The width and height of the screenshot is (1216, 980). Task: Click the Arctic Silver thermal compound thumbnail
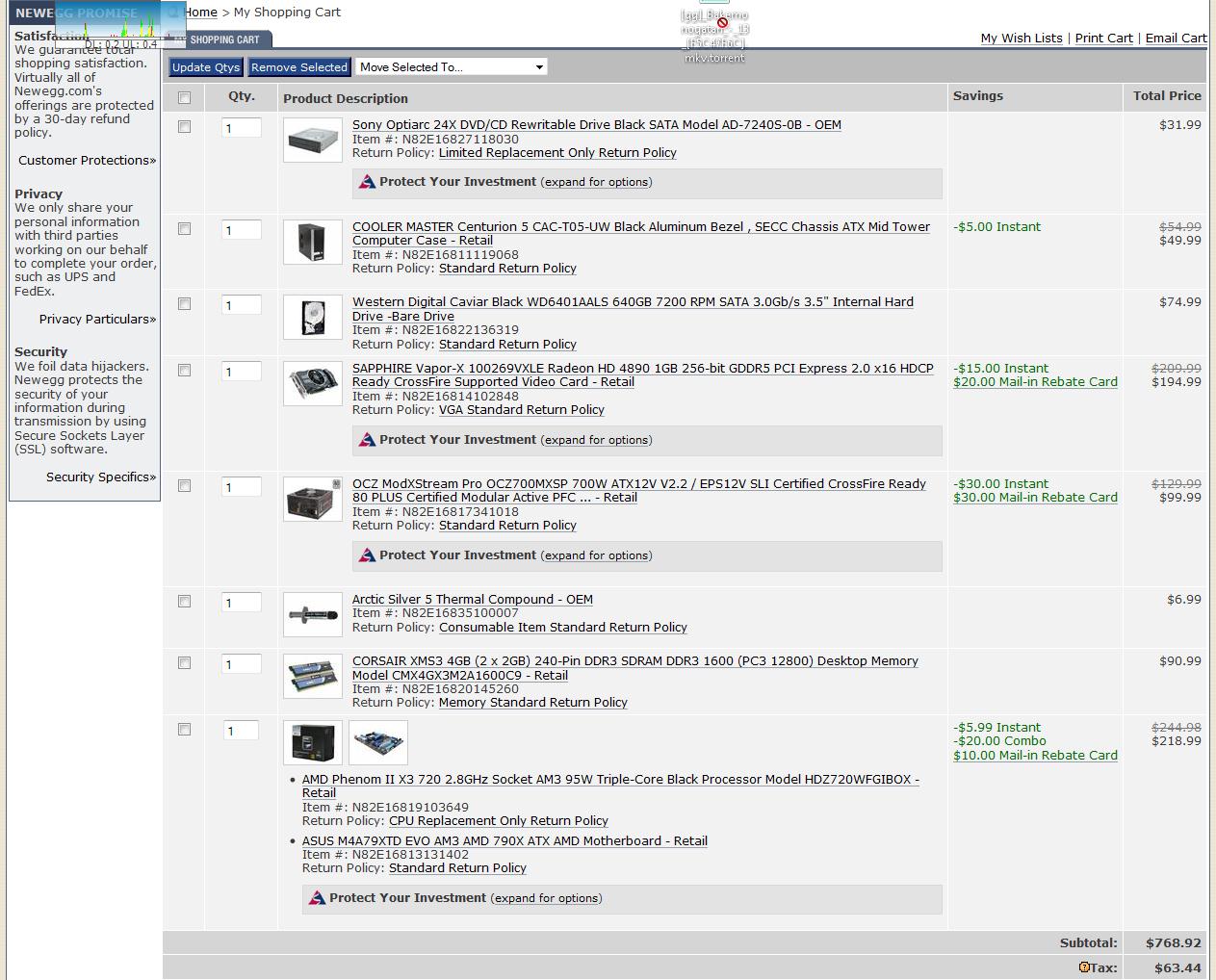point(313,614)
